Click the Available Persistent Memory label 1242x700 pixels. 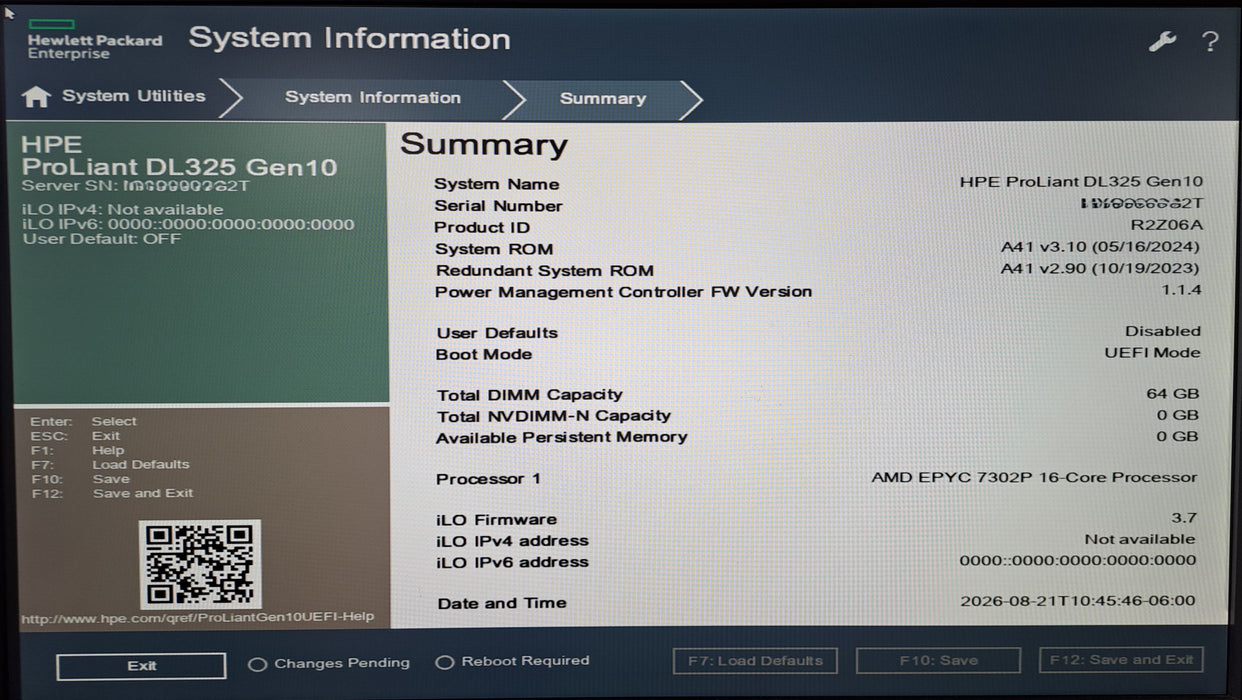pyautogui.click(x=562, y=437)
